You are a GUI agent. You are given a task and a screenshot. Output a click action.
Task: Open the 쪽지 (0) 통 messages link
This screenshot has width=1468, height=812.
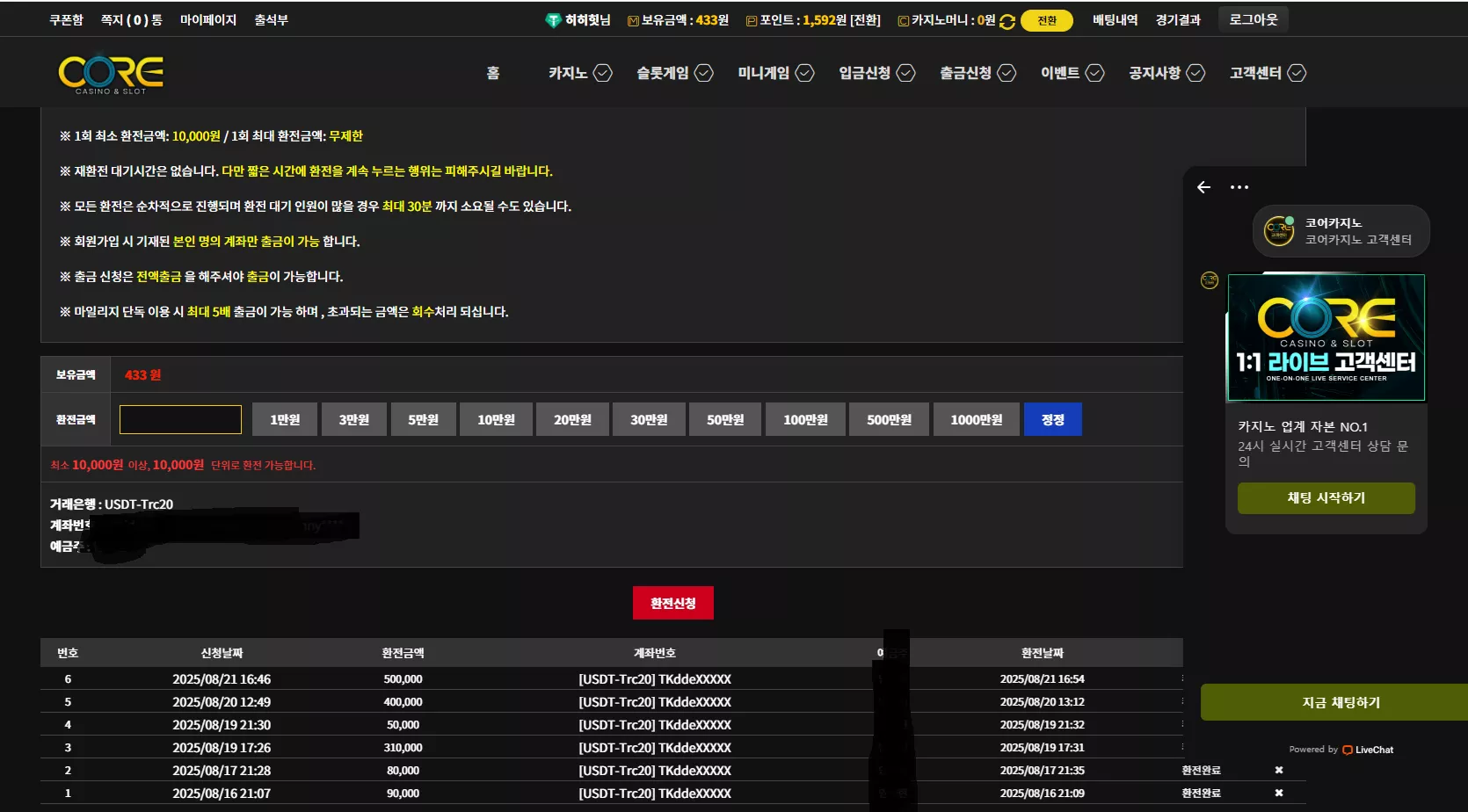[x=132, y=20]
